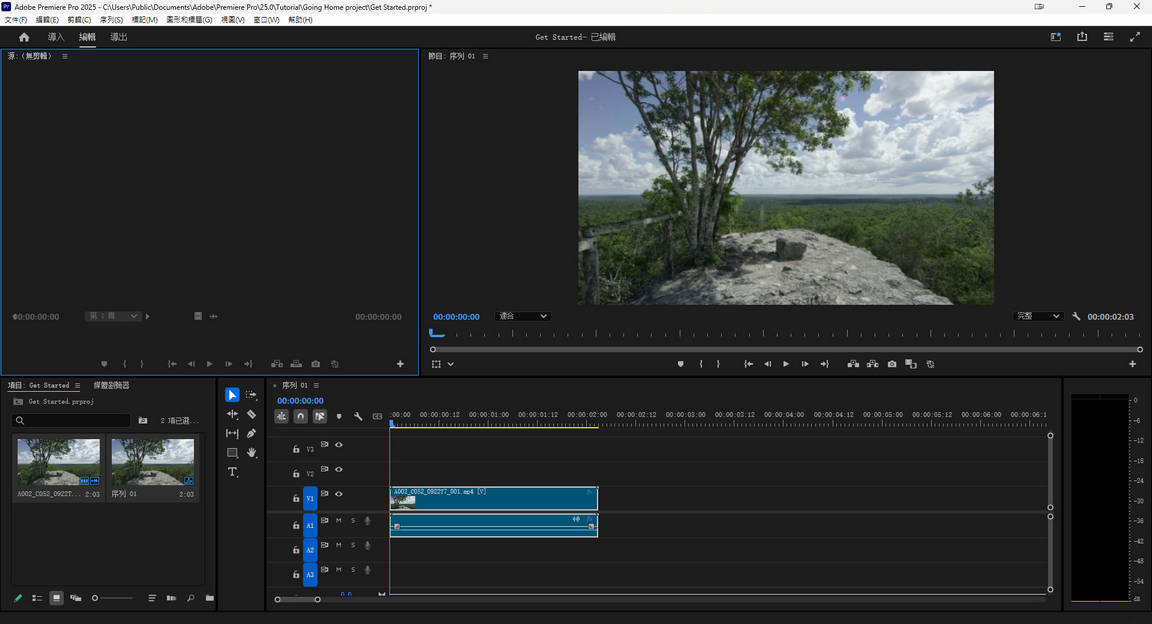Switch to the 導出 workspace tab
Image resolution: width=1152 pixels, height=624 pixels.
point(118,36)
